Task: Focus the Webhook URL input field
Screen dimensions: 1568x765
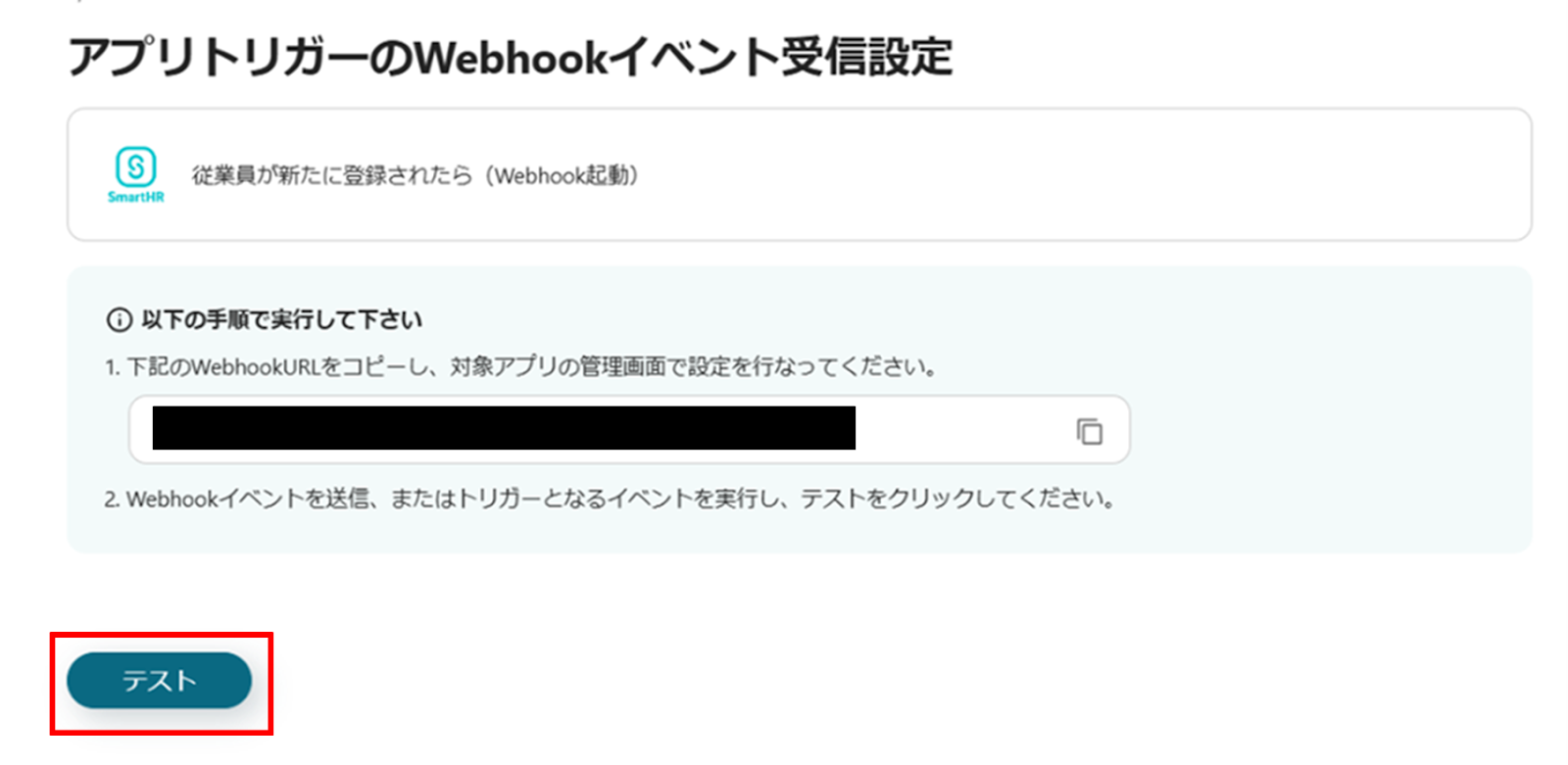Action: tap(629, 429)
